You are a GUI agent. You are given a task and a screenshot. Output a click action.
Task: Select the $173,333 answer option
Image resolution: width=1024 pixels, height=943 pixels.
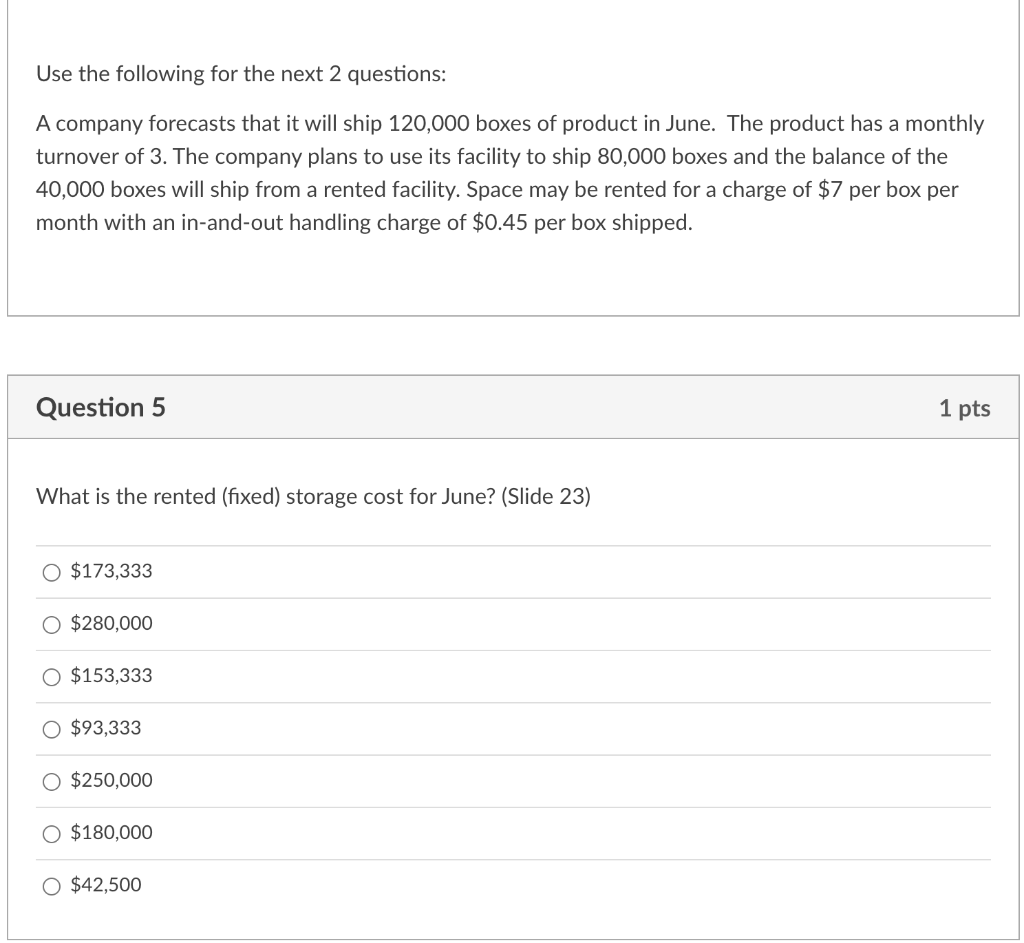[x=51, y=572]
